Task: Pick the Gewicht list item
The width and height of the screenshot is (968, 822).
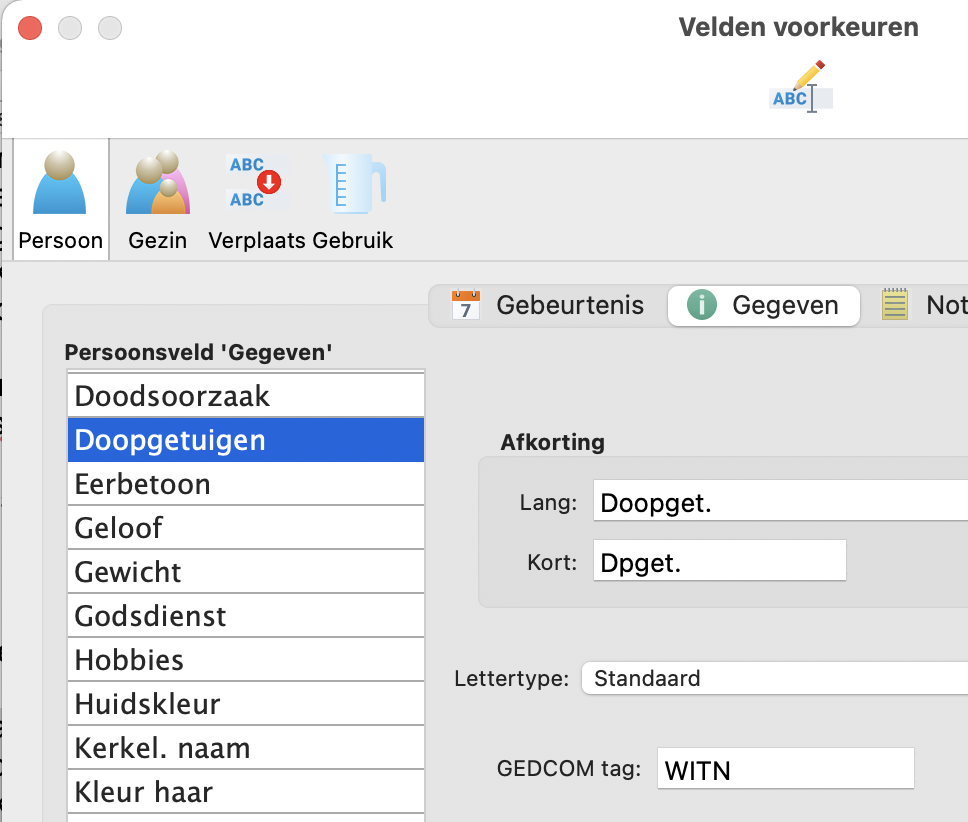Action: 245,572
